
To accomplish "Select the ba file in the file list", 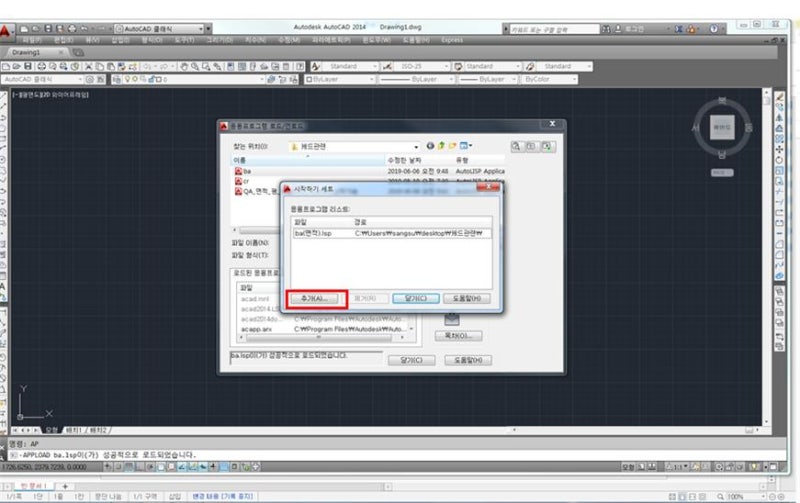I will (x=243, y=171).
